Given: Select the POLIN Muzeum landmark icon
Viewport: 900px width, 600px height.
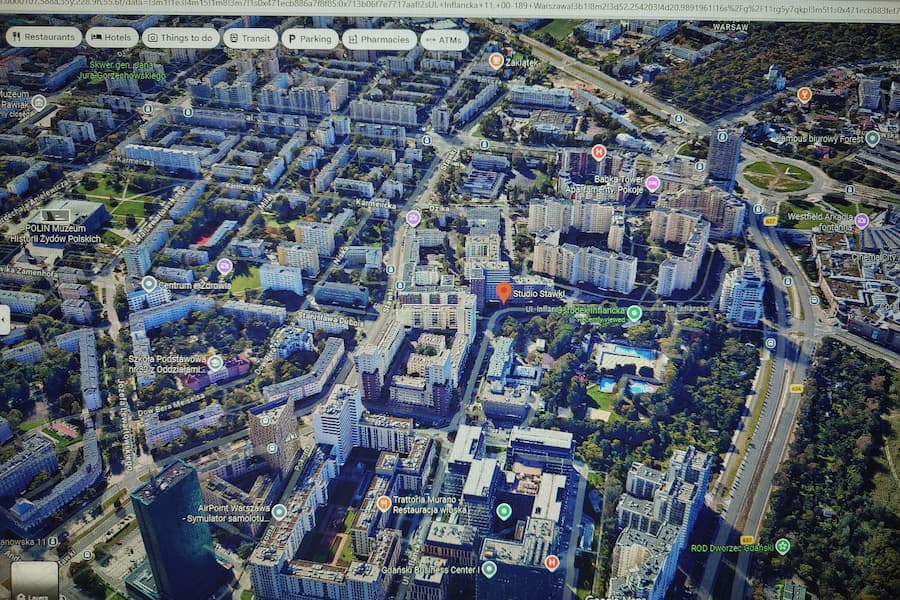Looking at the screenshot, I should click(56, 216).
